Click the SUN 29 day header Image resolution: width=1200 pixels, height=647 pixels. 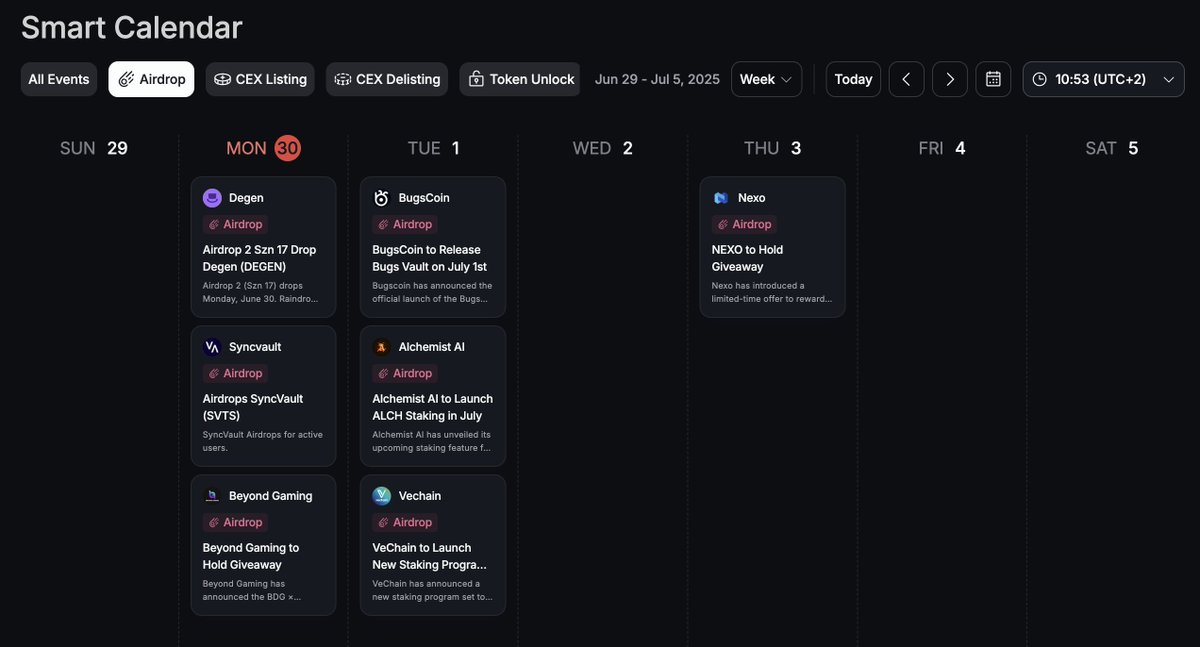[x=94, y=148]
